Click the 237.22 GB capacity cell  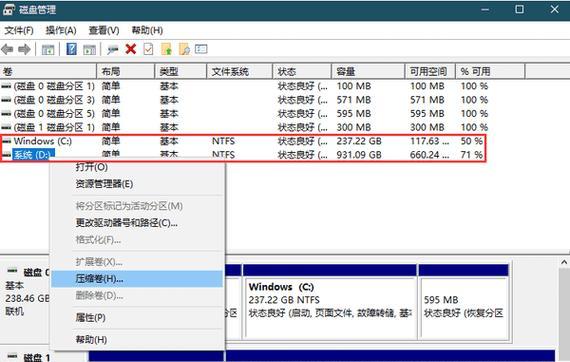click(359, 141)
